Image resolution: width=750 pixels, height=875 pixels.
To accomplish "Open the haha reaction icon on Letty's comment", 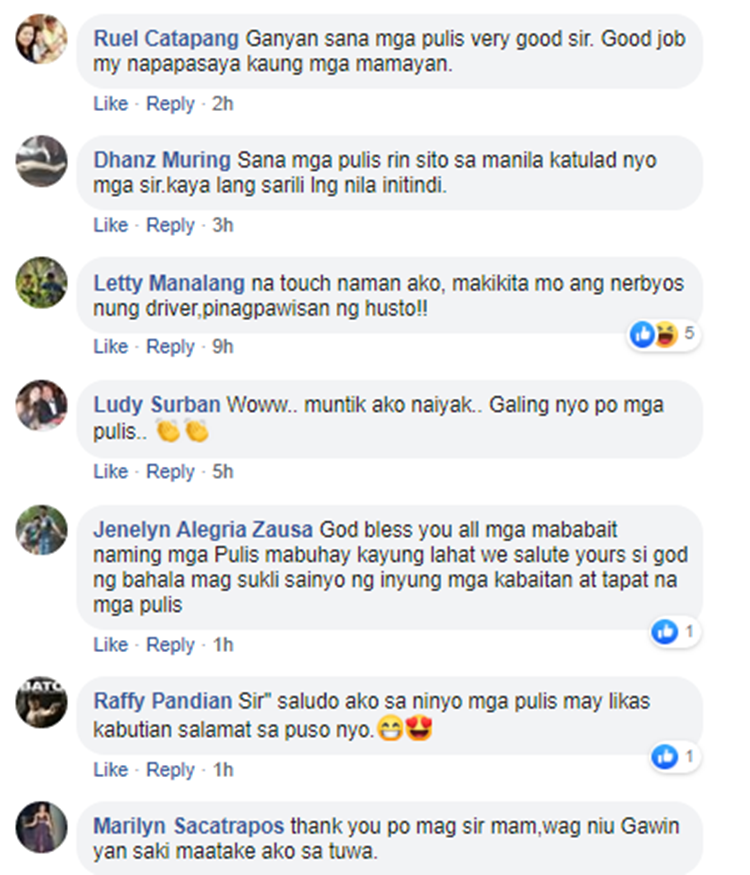I will point(666,334).
